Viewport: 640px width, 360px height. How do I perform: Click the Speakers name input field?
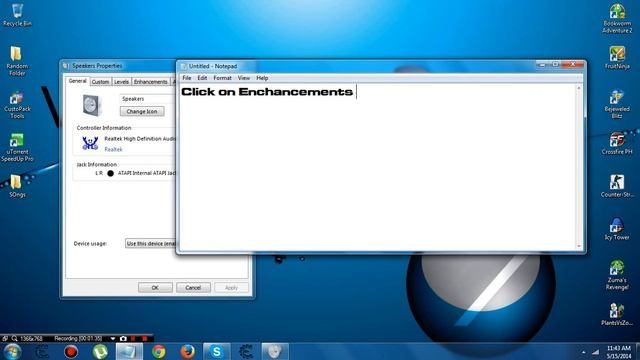148,99
